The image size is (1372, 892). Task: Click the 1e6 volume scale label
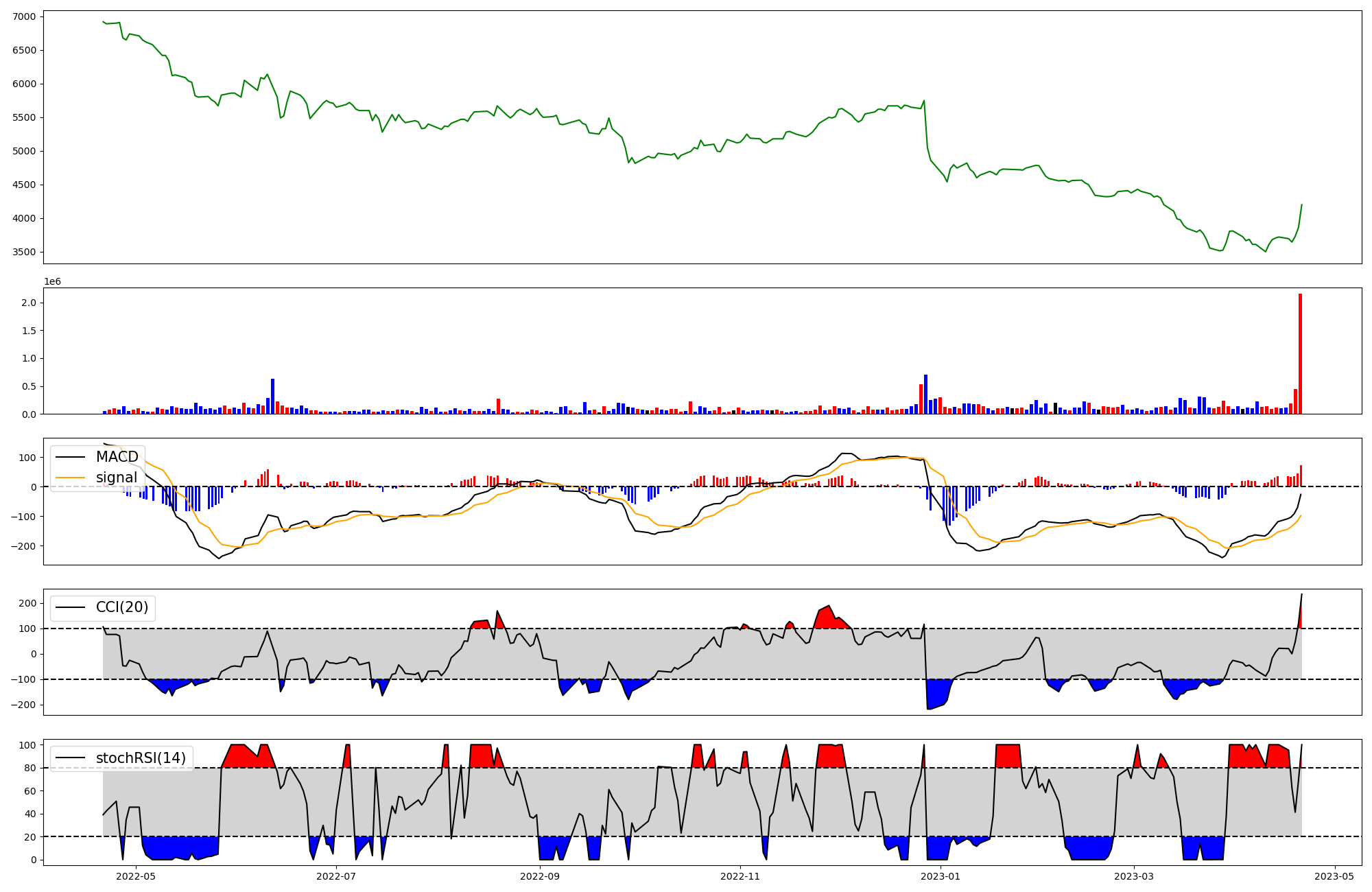(x=53, y=282)
